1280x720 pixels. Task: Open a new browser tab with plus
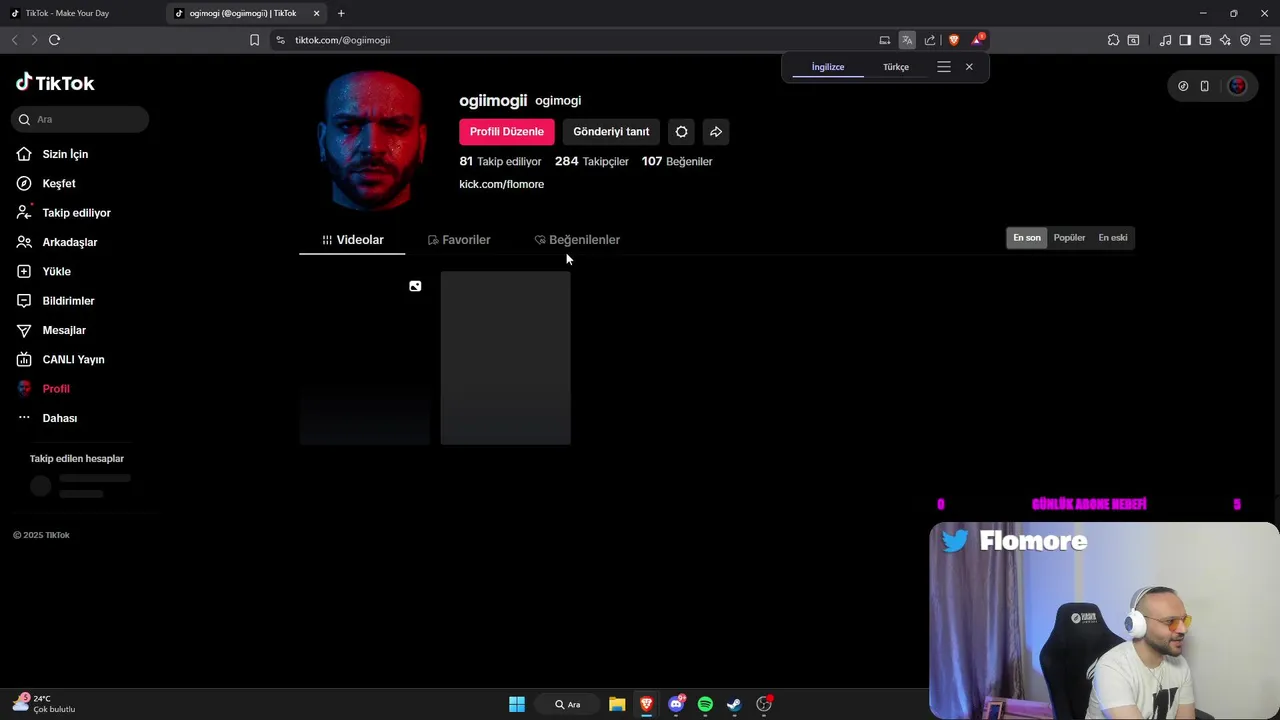(x=341, y=13)
